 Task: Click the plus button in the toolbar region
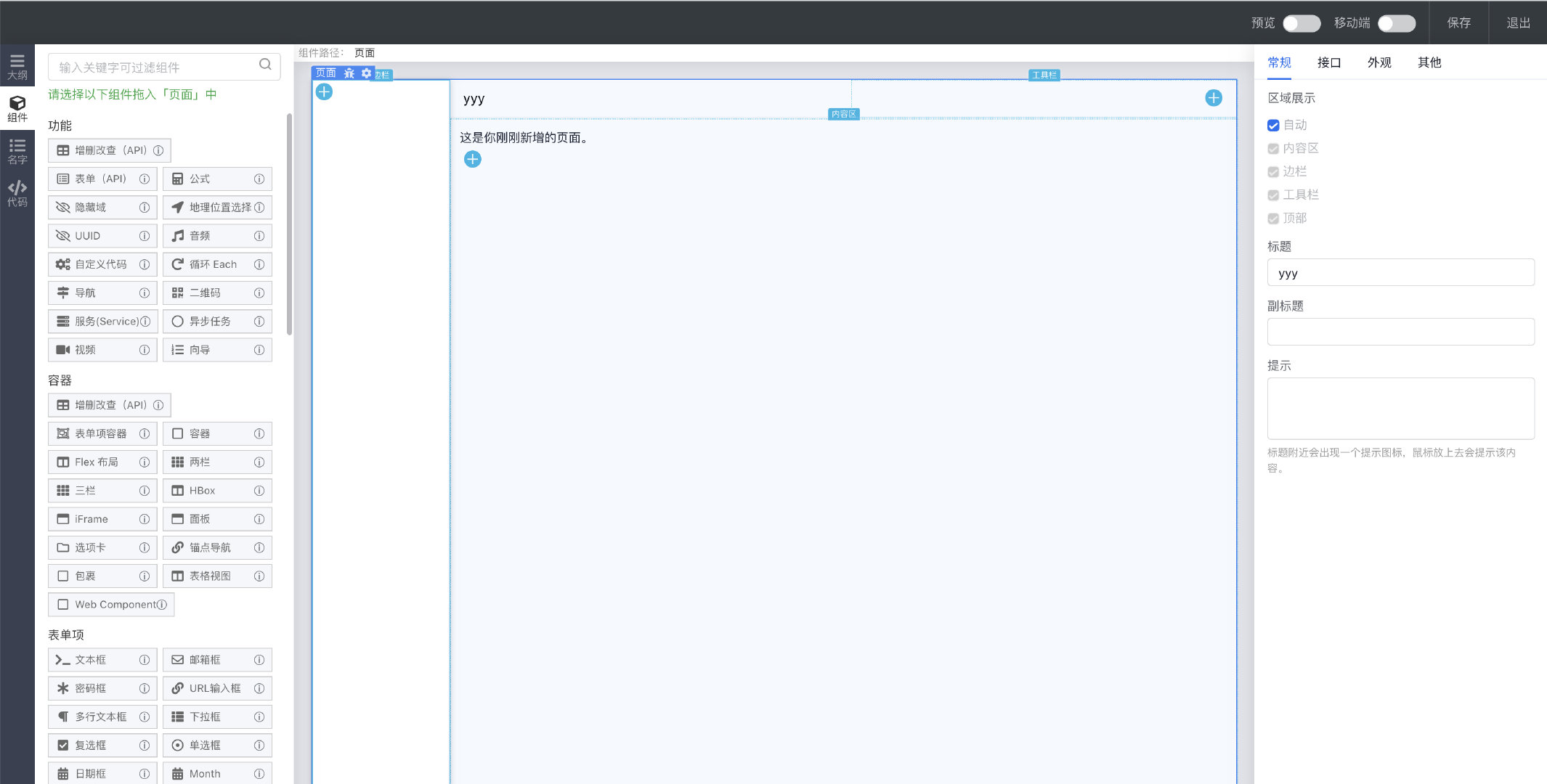(x=1213, y=98)
